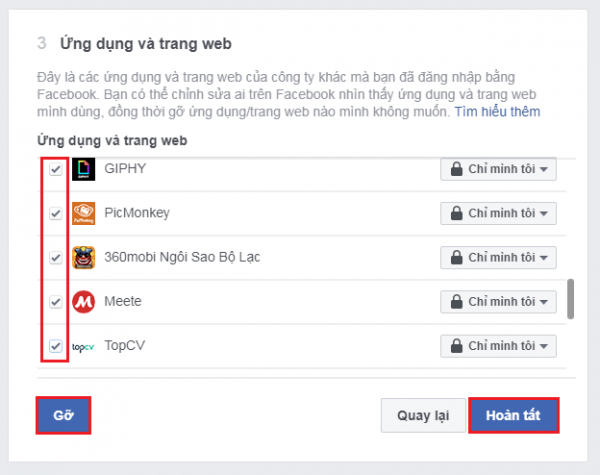
Task: Toggle the PicMonkey checkbox
Action: tap(56, 213)
